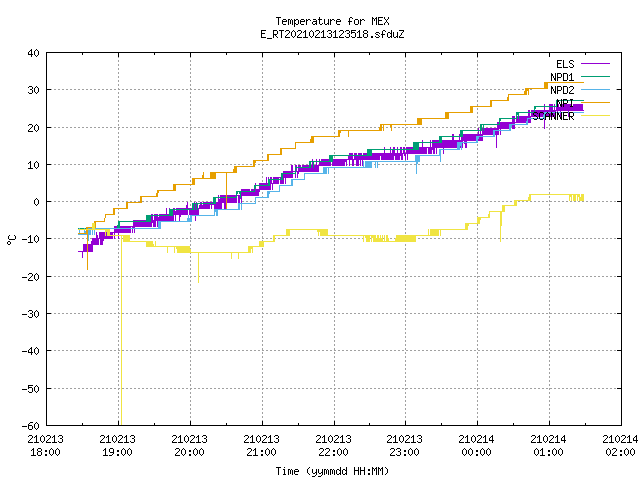
Task: Click the 'Time (yymmdd HH:MM)' axis title
Action: 332,471
